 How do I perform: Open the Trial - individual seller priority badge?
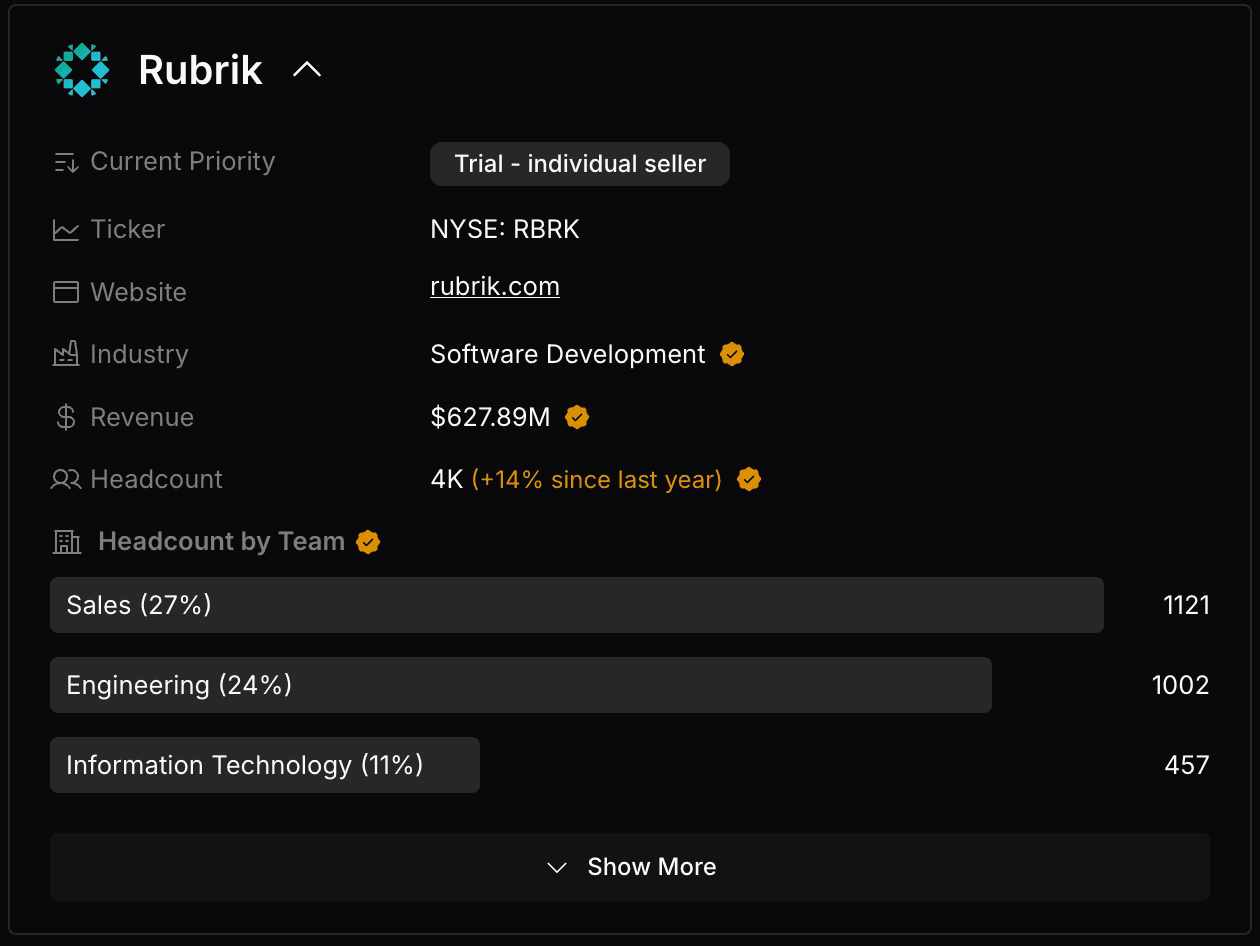(x=580, y=164)
